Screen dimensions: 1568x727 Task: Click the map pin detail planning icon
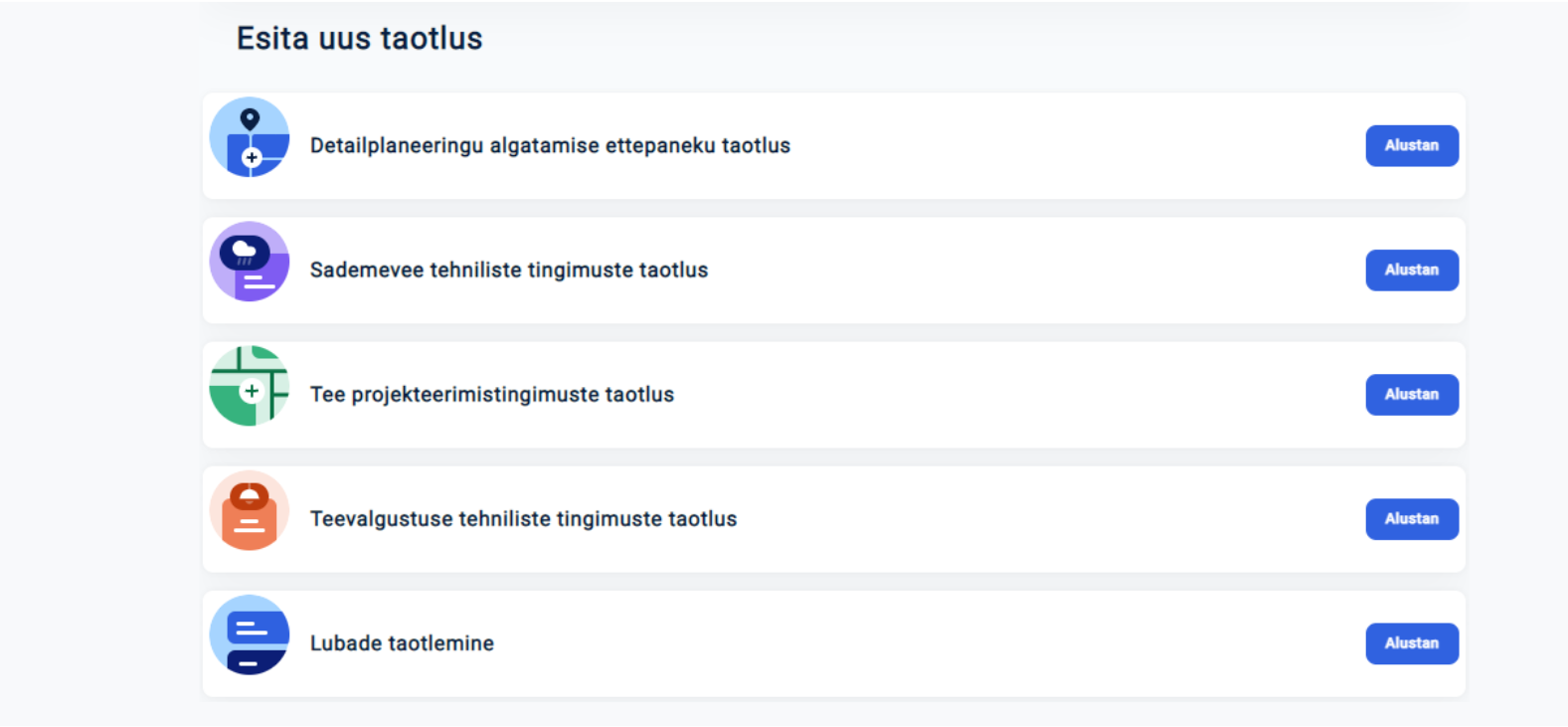click(250, 137)
